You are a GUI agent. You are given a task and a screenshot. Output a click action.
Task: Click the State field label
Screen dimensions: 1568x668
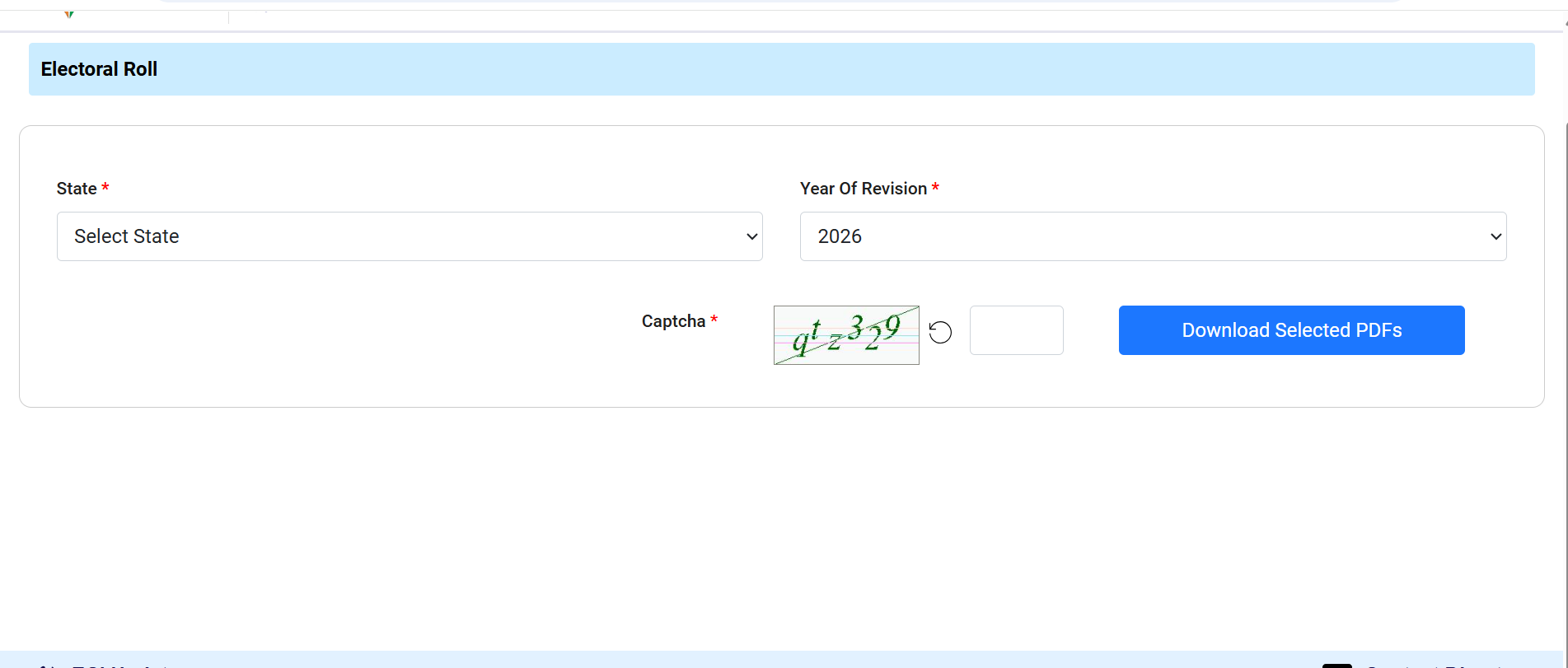[x=77, y=189]
